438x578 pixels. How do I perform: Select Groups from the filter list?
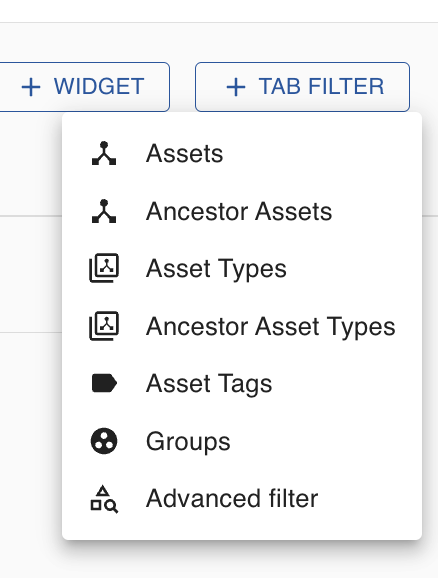[242, 441]
